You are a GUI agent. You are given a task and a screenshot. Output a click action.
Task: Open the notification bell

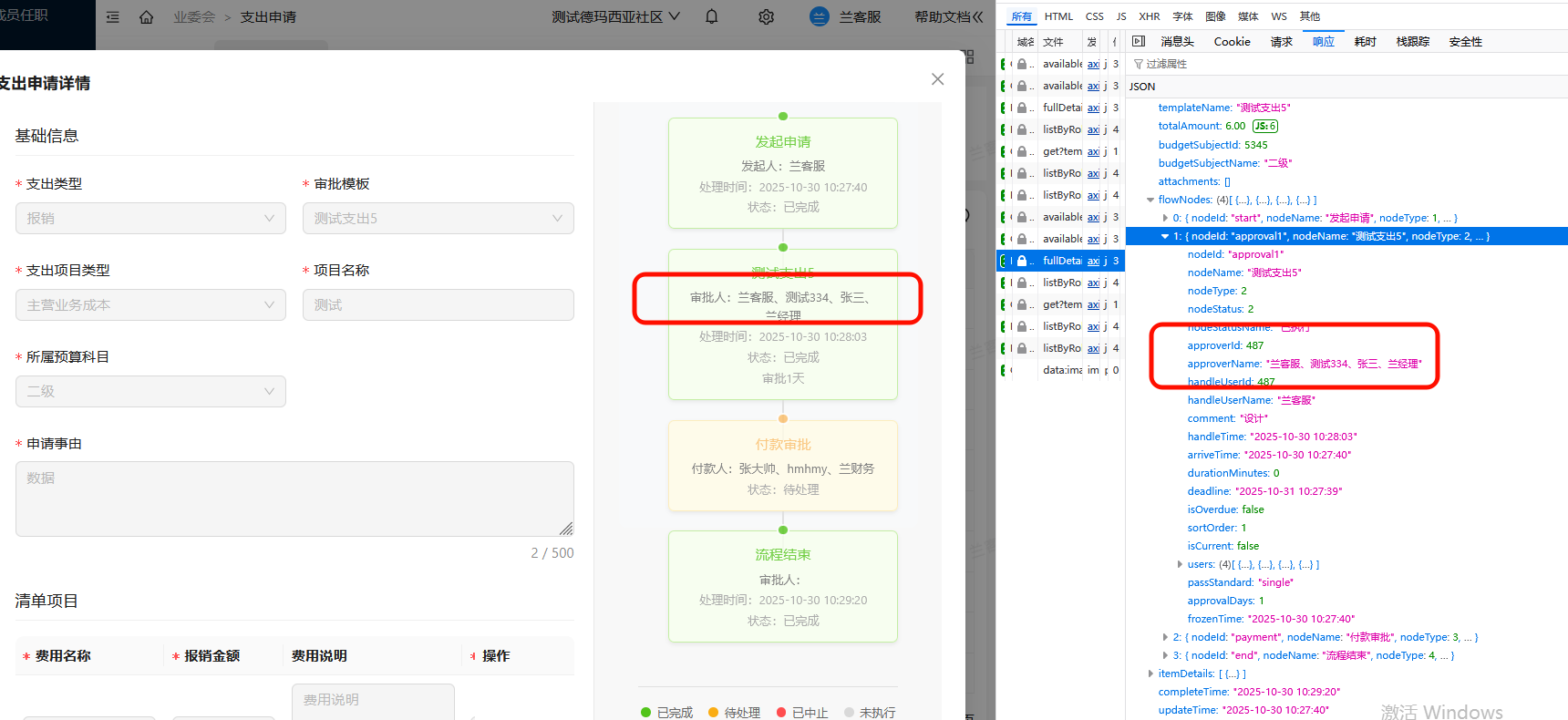[712, 16]
